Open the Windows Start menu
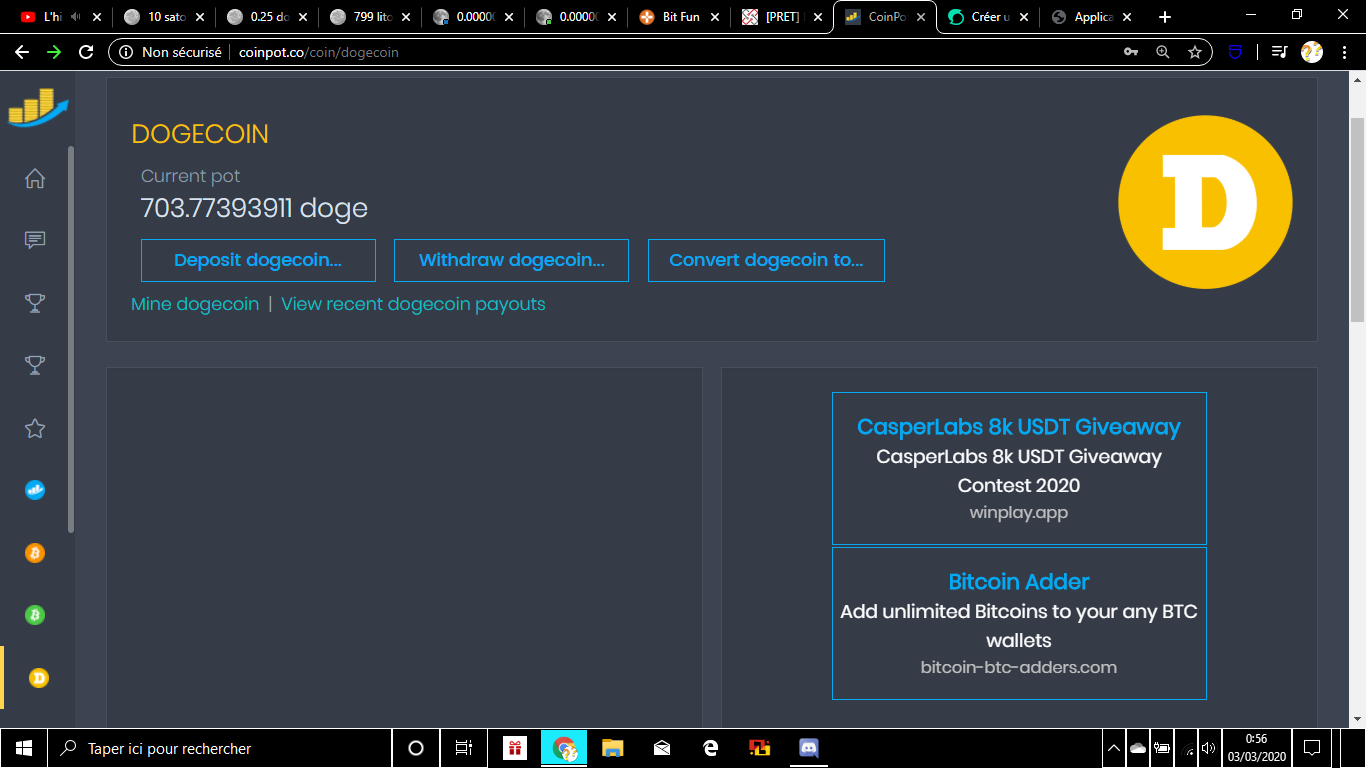This screenshot has height=768, width=1366. click(23, 748)
